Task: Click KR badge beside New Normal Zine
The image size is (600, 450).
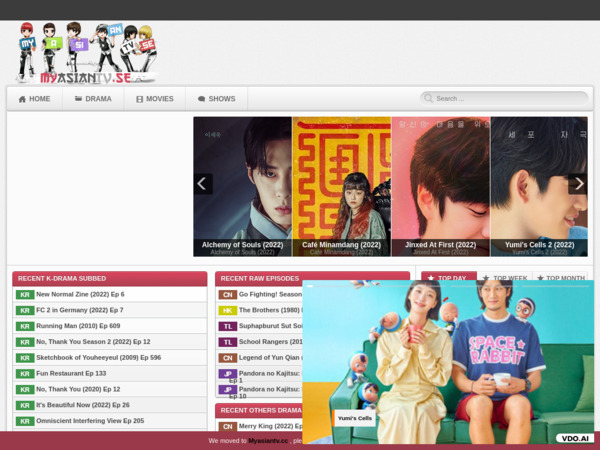Action: pyautogui.click(x=25, y=295)
